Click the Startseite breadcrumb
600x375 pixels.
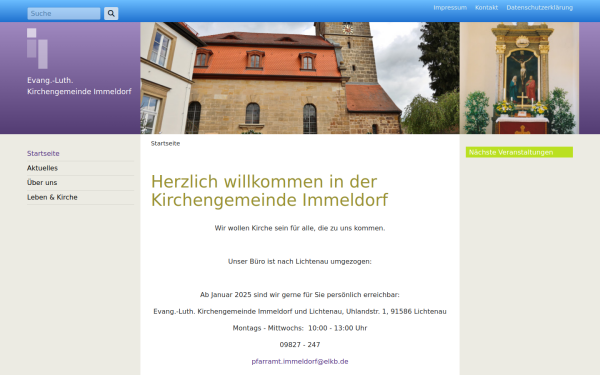(x=165, y=143)
